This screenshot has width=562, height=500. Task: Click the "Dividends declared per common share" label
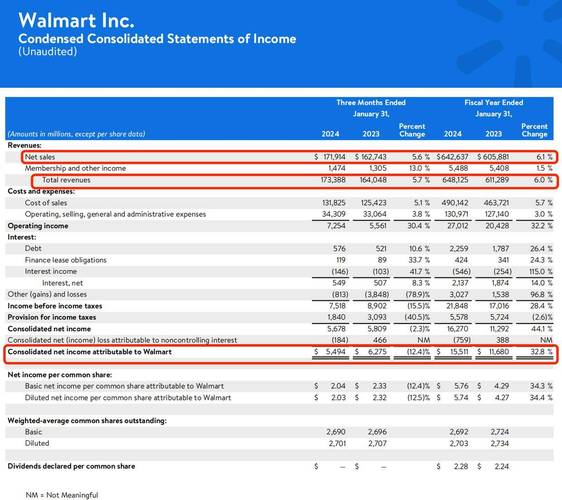(71, 466)
